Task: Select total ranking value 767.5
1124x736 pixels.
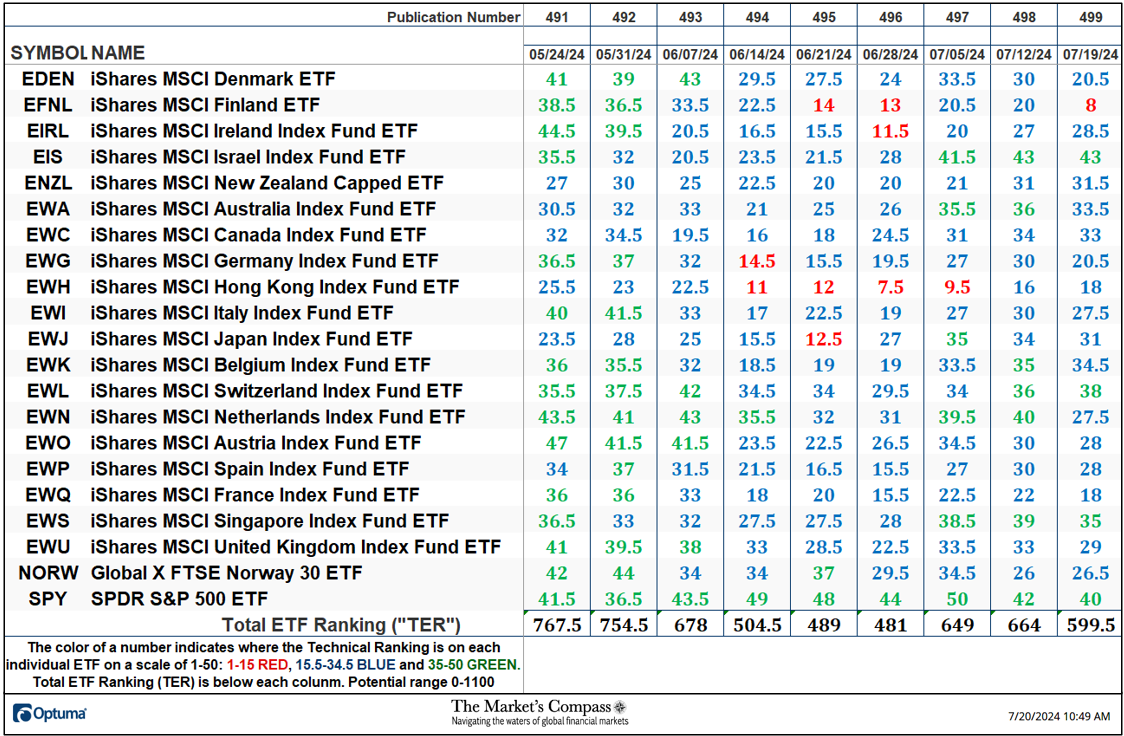Action: [x=556, y=625]
